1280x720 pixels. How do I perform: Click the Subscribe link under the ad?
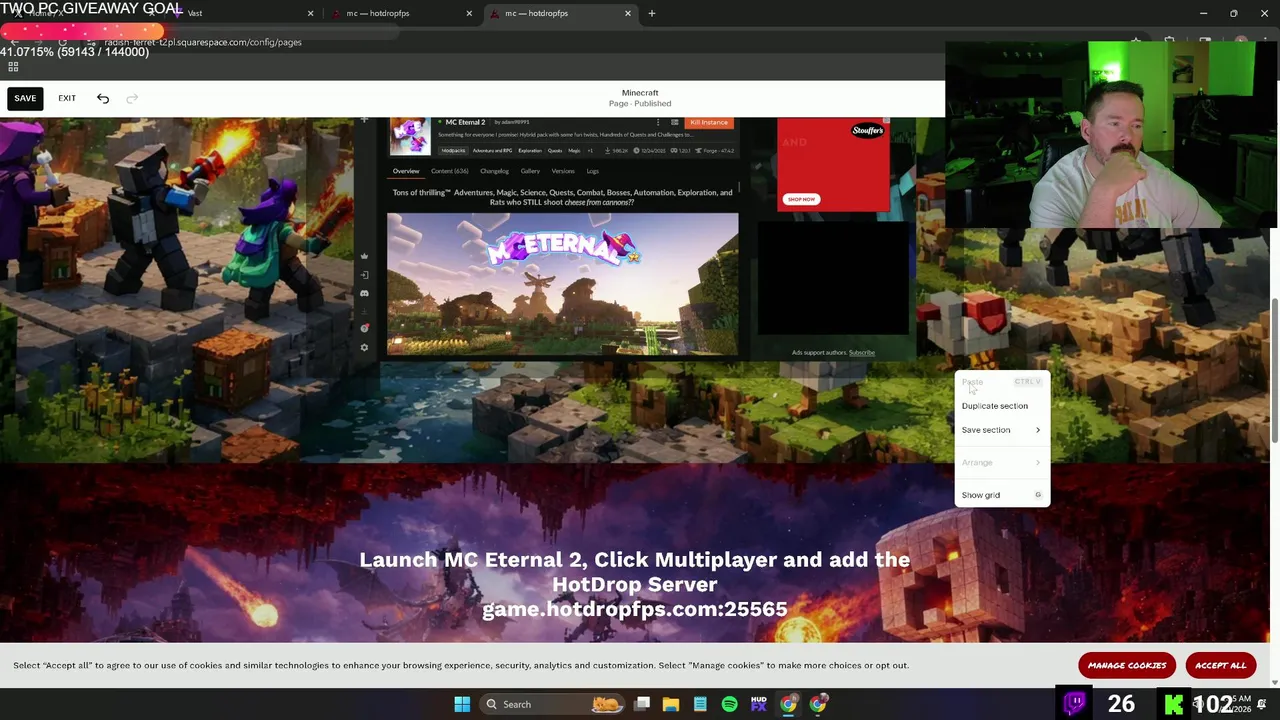(x=862, y=352)
